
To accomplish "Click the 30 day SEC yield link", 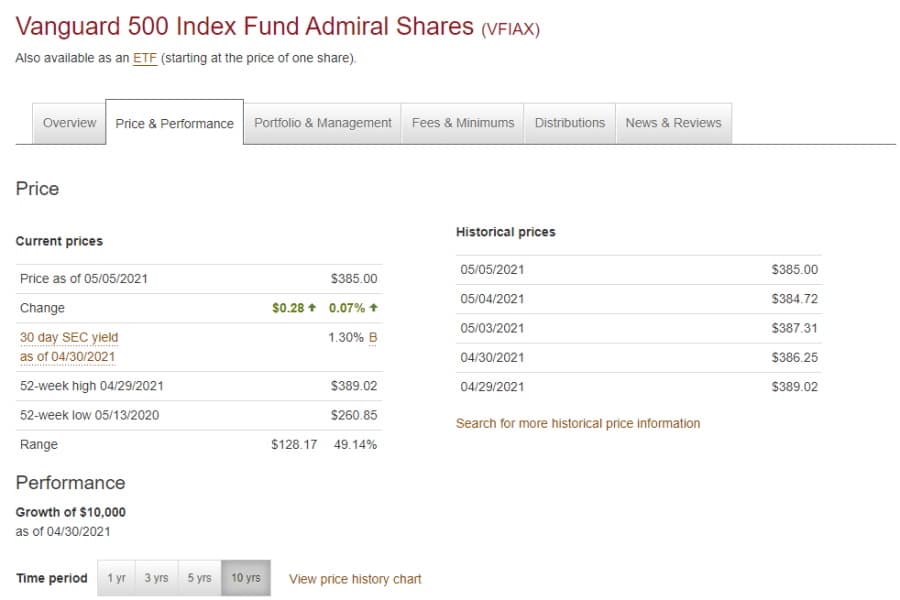I will [x=68, y=337].
